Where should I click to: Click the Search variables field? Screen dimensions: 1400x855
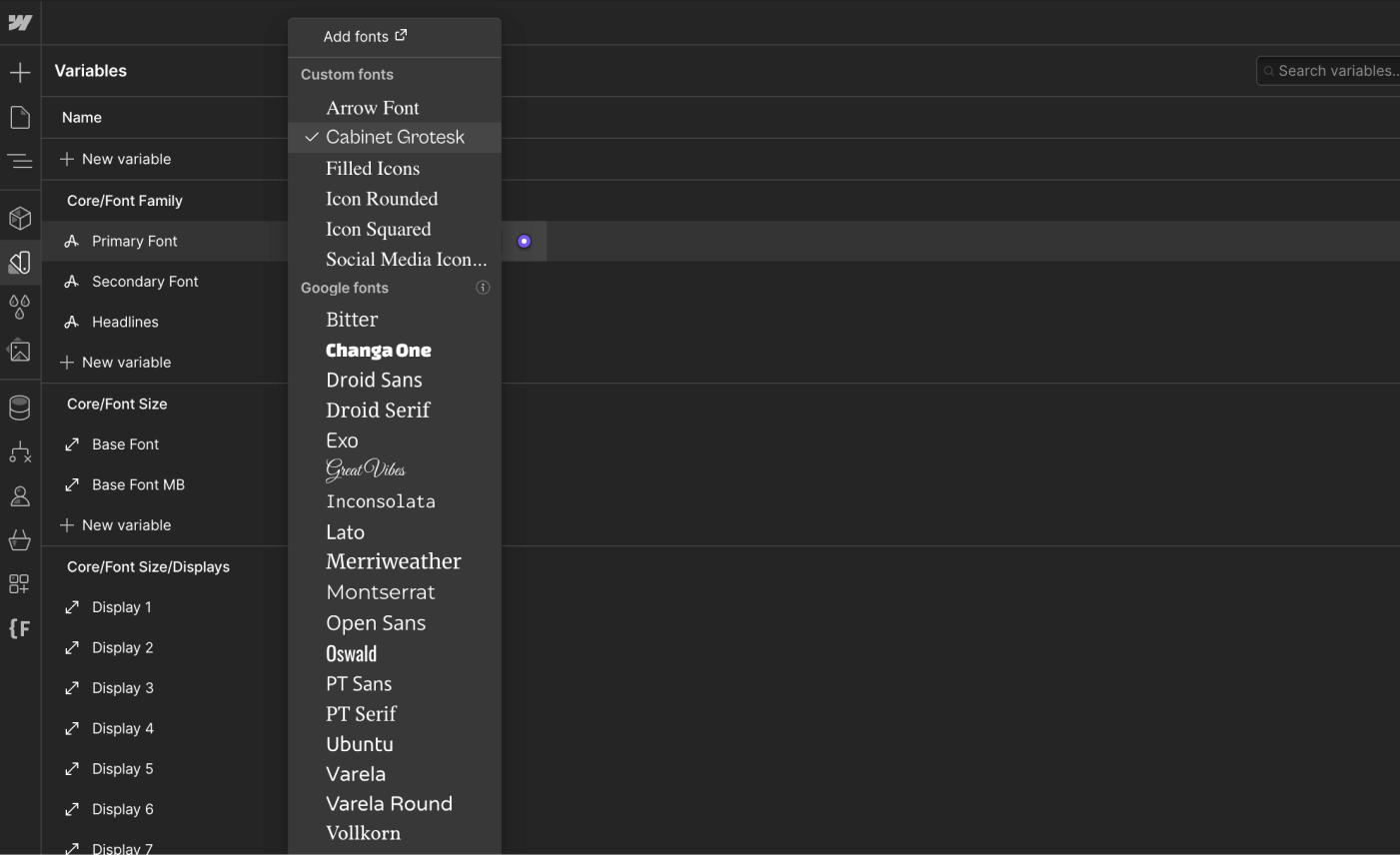click(1329, 71)
